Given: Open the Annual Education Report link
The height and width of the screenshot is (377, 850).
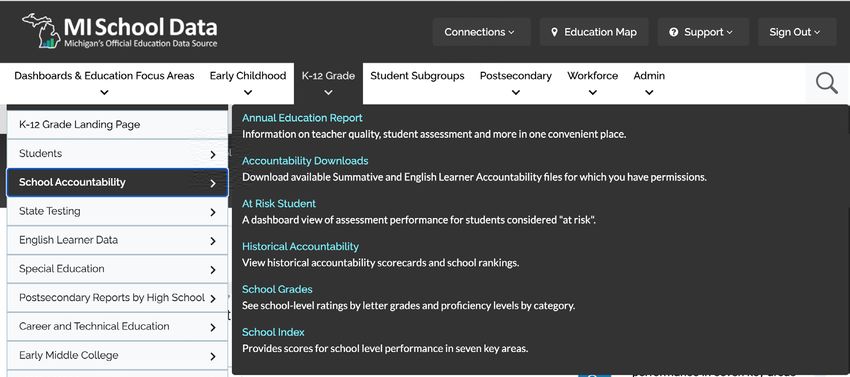Looking at the screenshot, I should pos(302,118).
